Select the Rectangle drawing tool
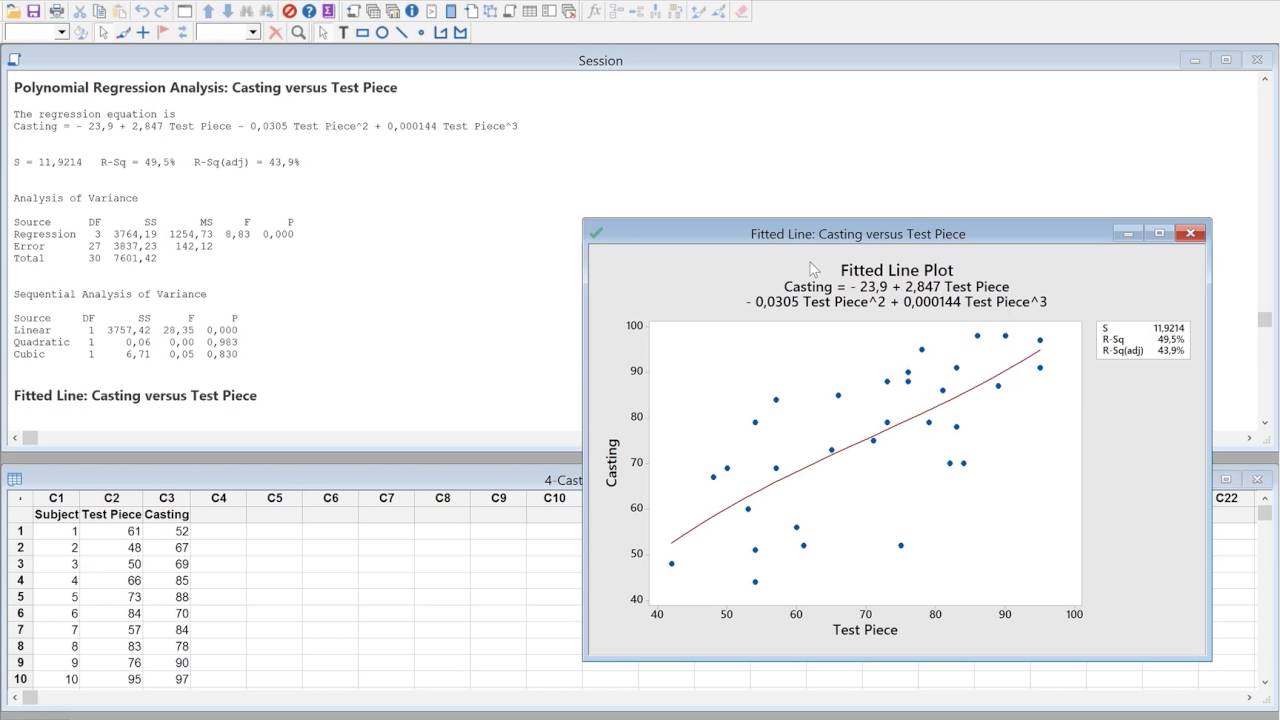 (x=362, y=32)
